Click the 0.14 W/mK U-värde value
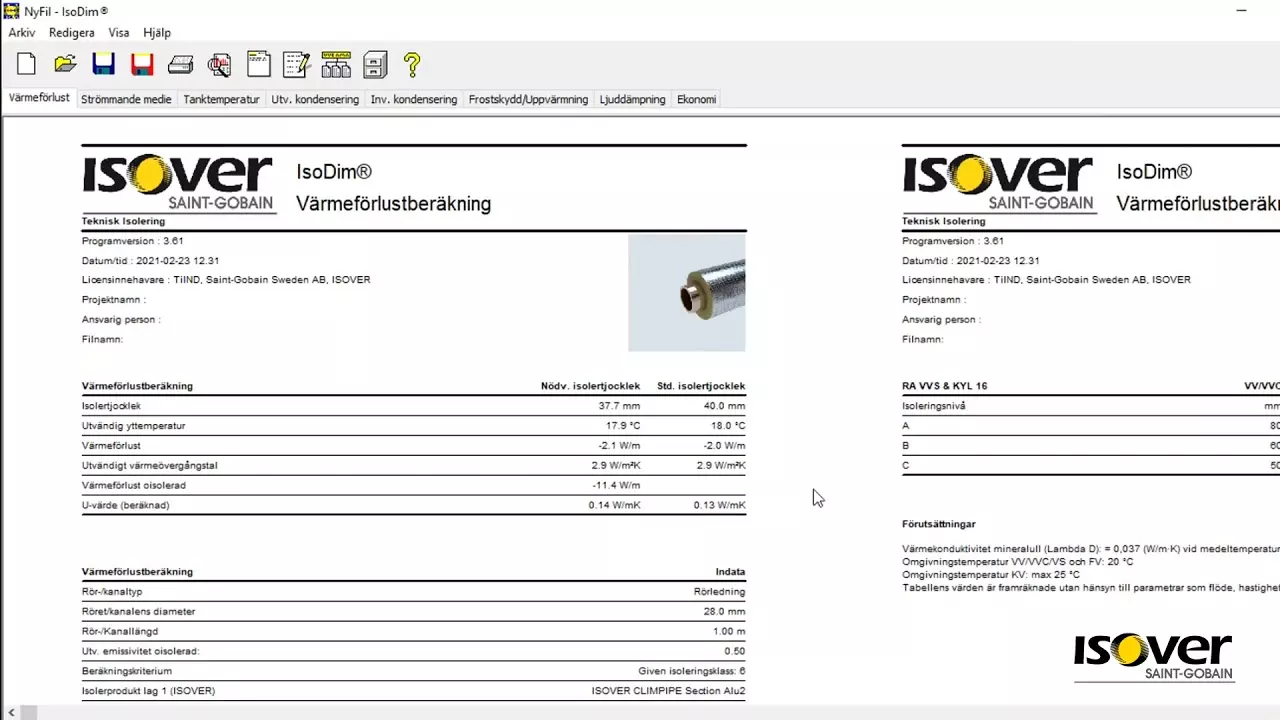Screen dimensions: 1280x720 coord(614,506)
